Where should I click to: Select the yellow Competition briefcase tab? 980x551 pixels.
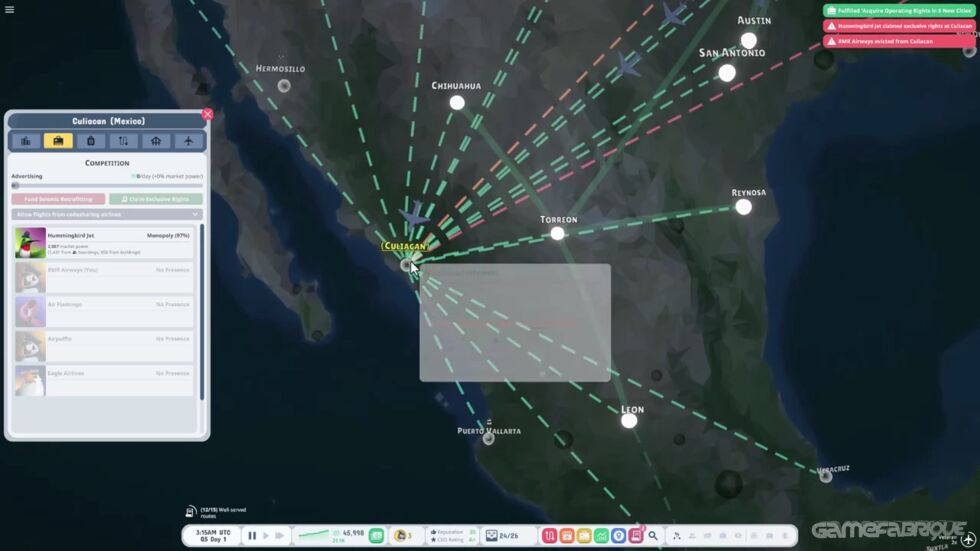click(58, 141)
